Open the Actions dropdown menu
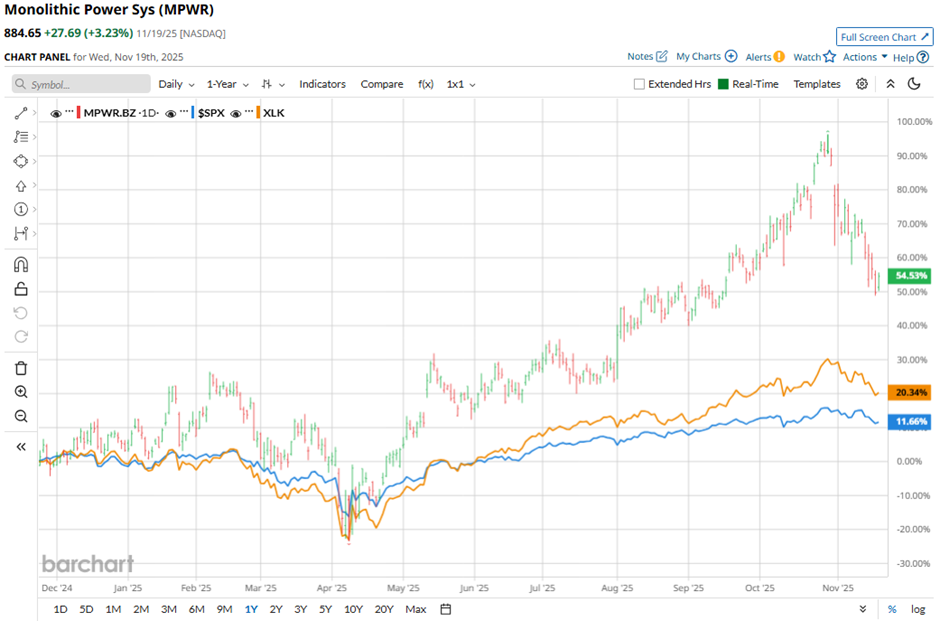The width and height of the screenshot is (940, 621). pyautogui.click(x=865, y=57)
